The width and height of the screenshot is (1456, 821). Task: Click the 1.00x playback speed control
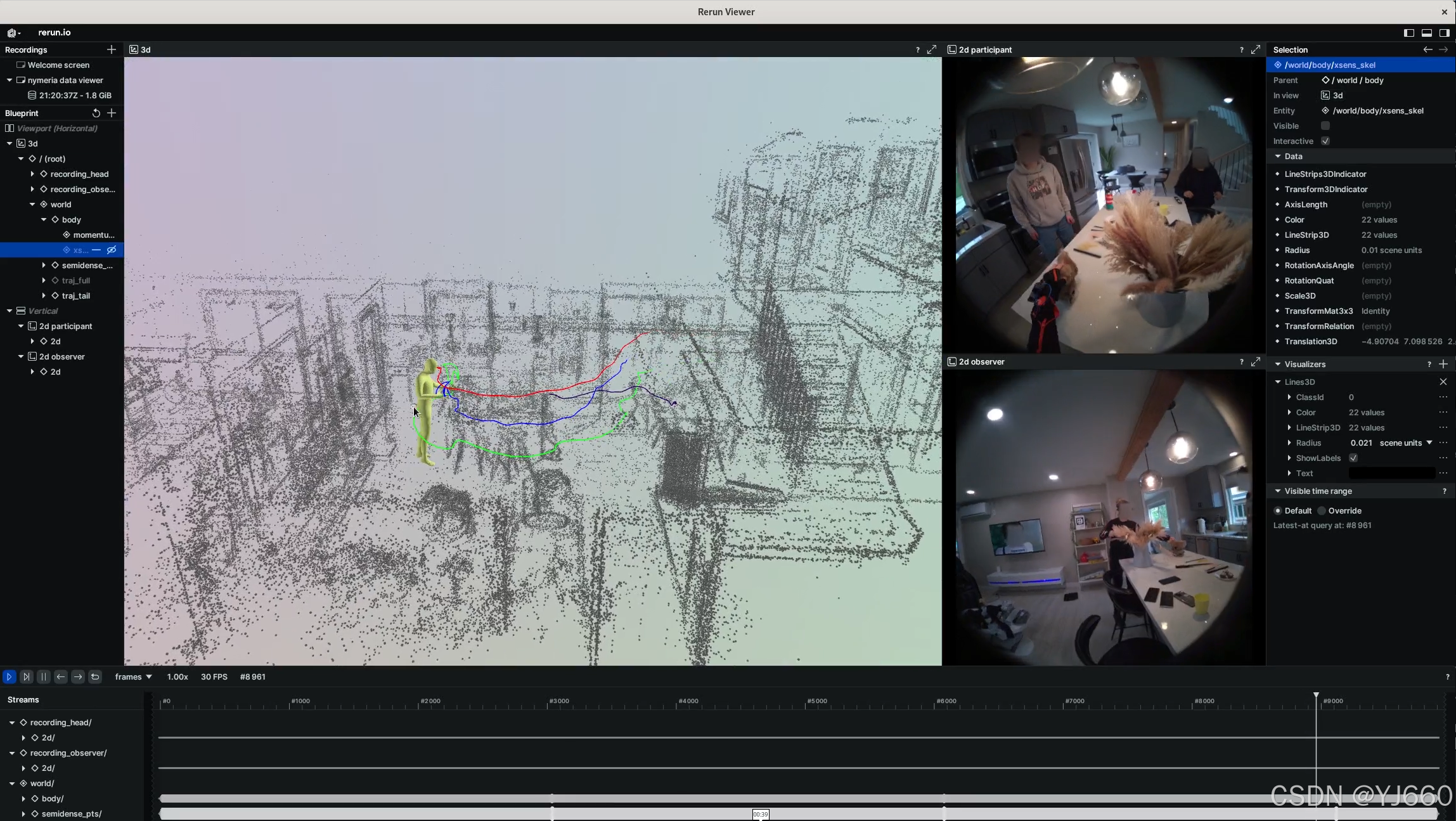click(177, 677)
